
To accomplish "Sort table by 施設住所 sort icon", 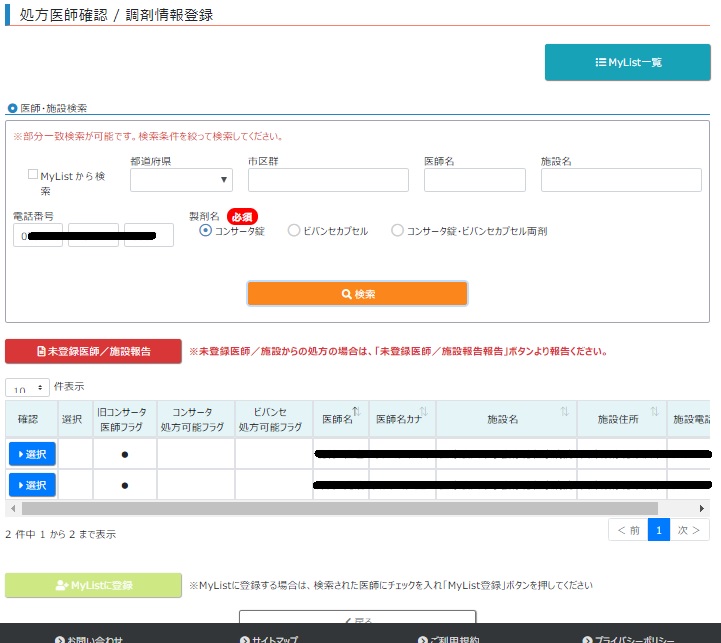I will 655,412.
